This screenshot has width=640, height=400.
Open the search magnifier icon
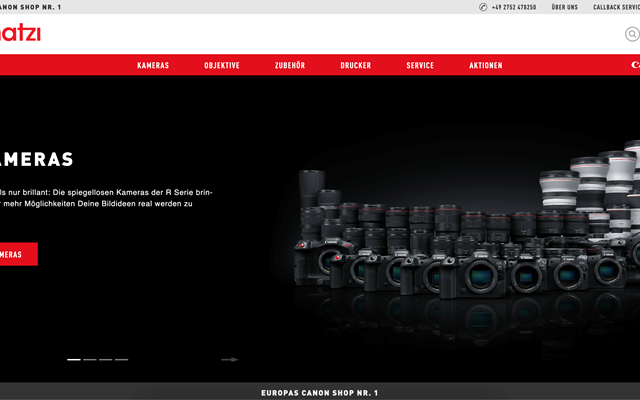pos(632,34)
